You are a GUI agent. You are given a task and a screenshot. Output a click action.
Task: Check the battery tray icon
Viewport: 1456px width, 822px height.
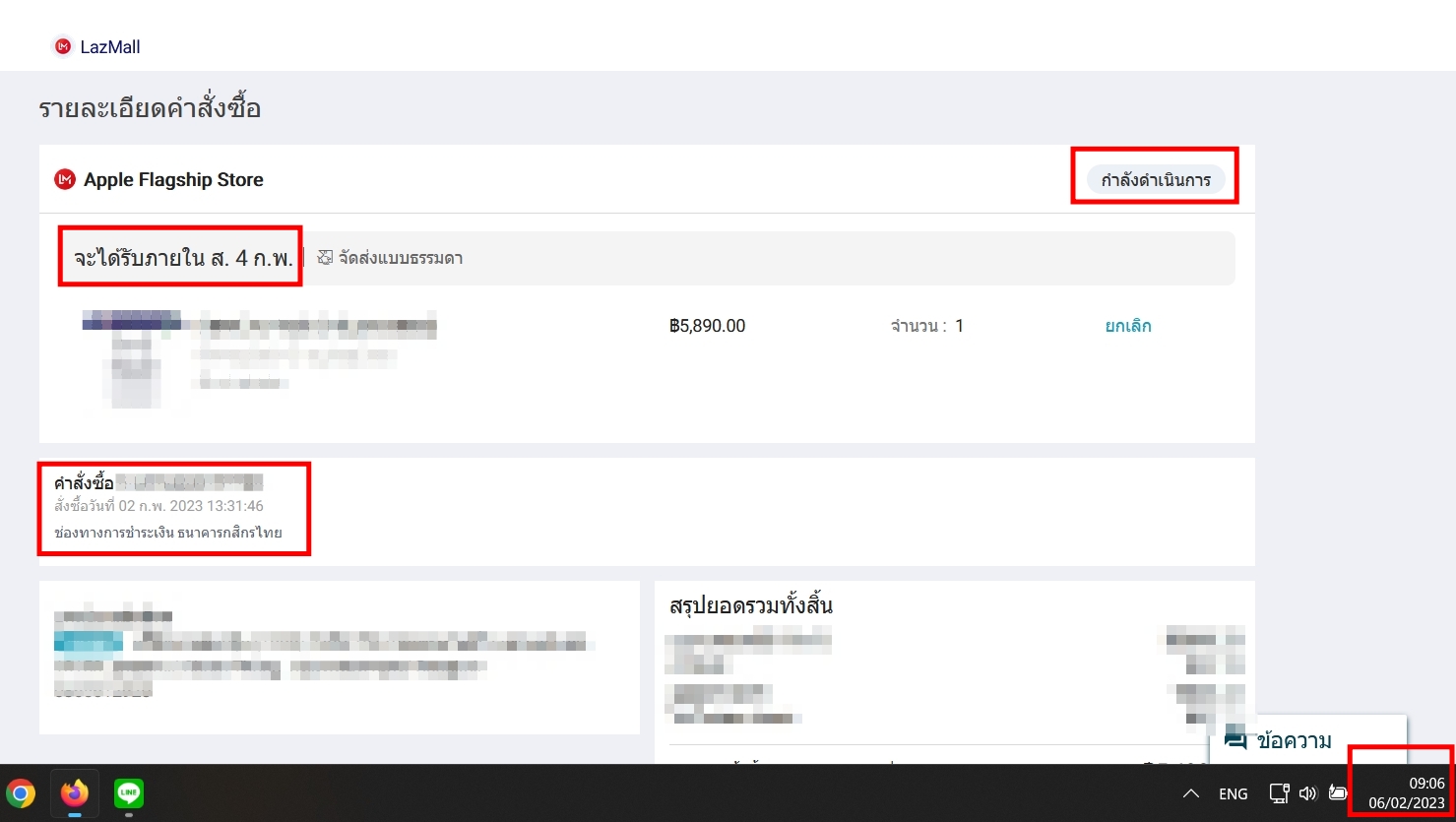[x=1338, y=793]
